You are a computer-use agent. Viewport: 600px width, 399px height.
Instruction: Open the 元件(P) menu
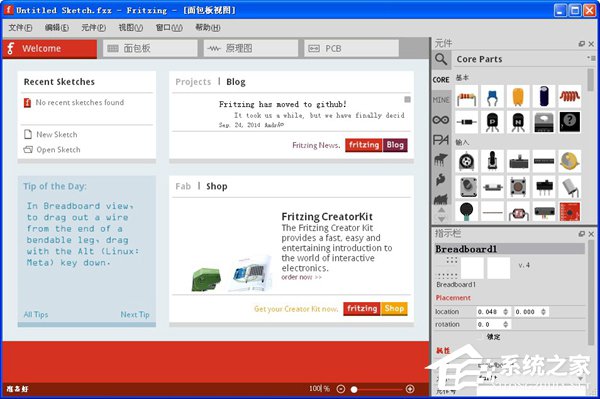point(93,28)
